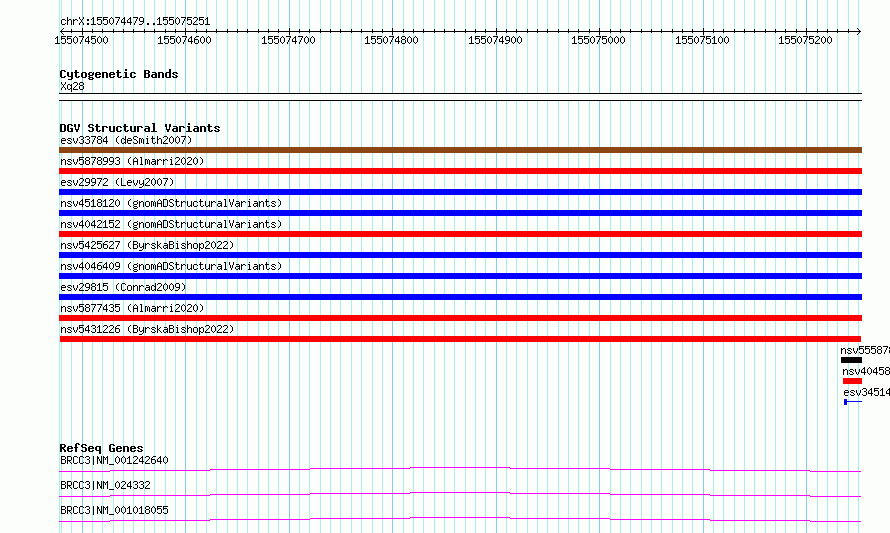Image resolution: width=890 pixels, height=533 pixels.
Task: Open the truncated nsv40458 variant label
Action: tap(866, 371)
